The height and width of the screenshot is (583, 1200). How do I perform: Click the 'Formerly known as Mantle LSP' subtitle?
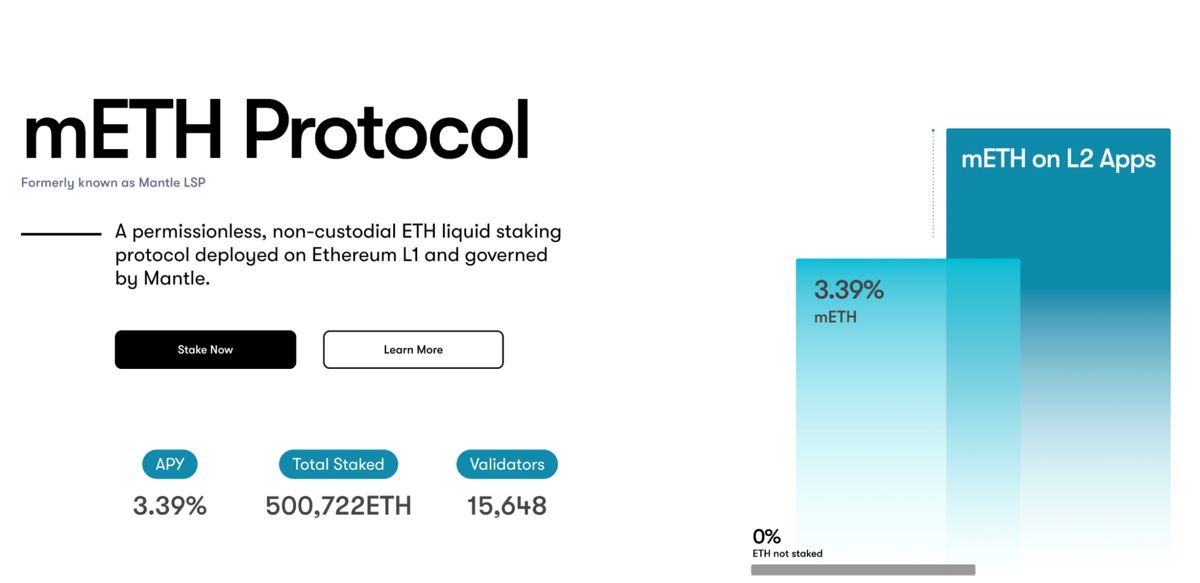coord(113,183)
